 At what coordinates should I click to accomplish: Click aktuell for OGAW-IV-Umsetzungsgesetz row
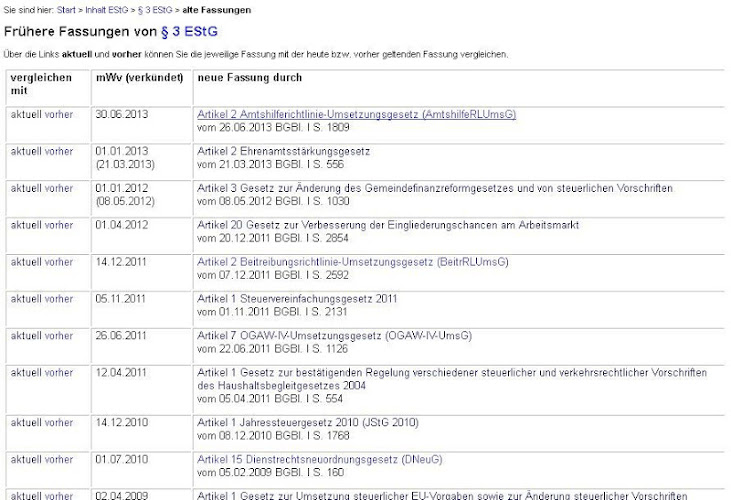[26, 336]
